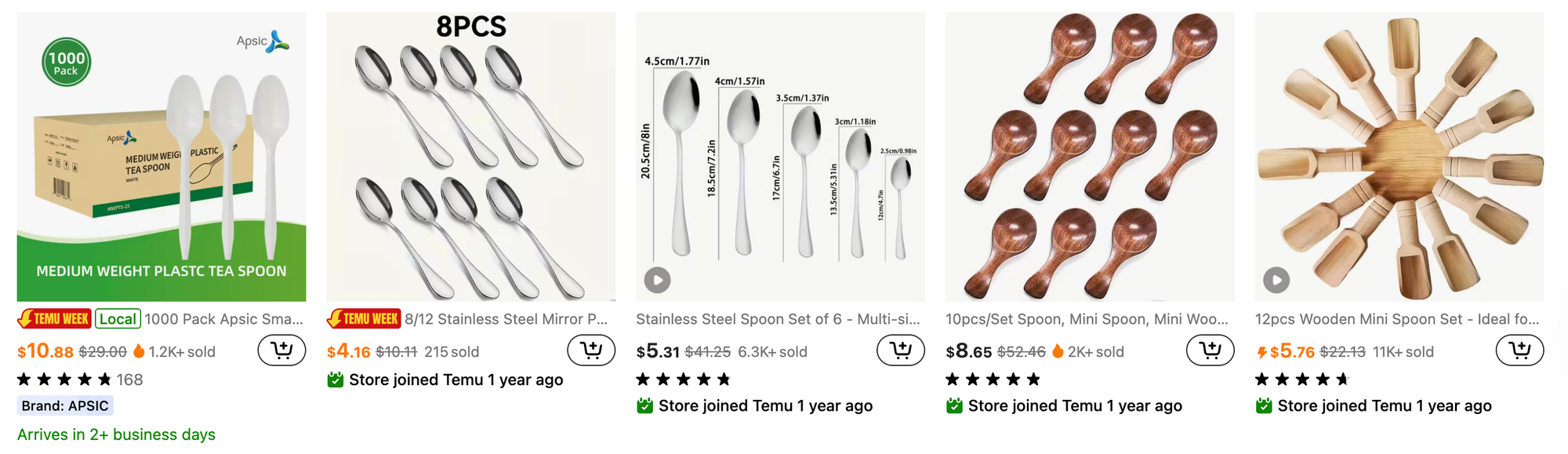Play video on stainless steel spoon size chart
The height and width of the screenshot is (454, 1568).
657,280
